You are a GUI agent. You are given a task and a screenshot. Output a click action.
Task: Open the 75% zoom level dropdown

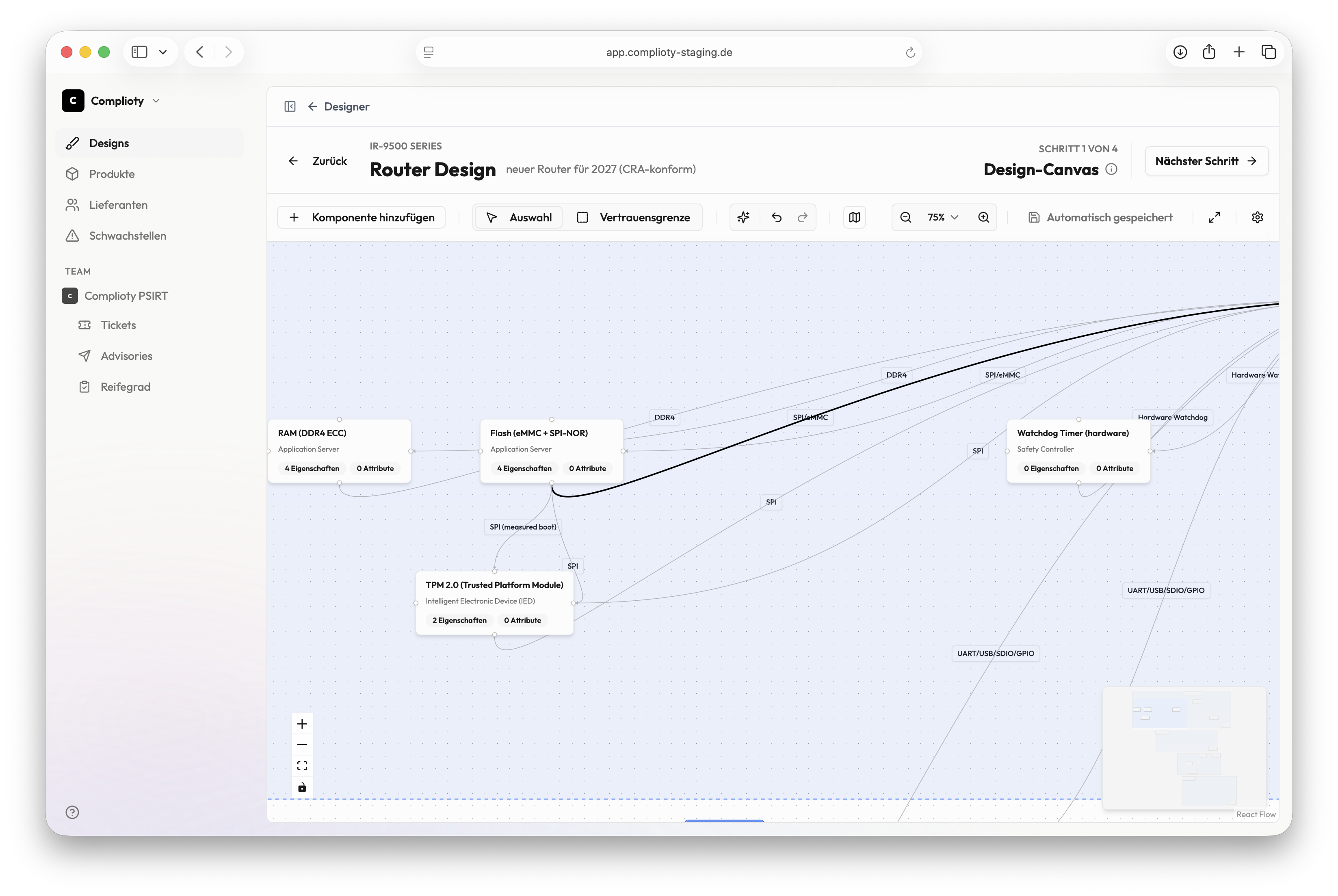[x=943, y=217]
